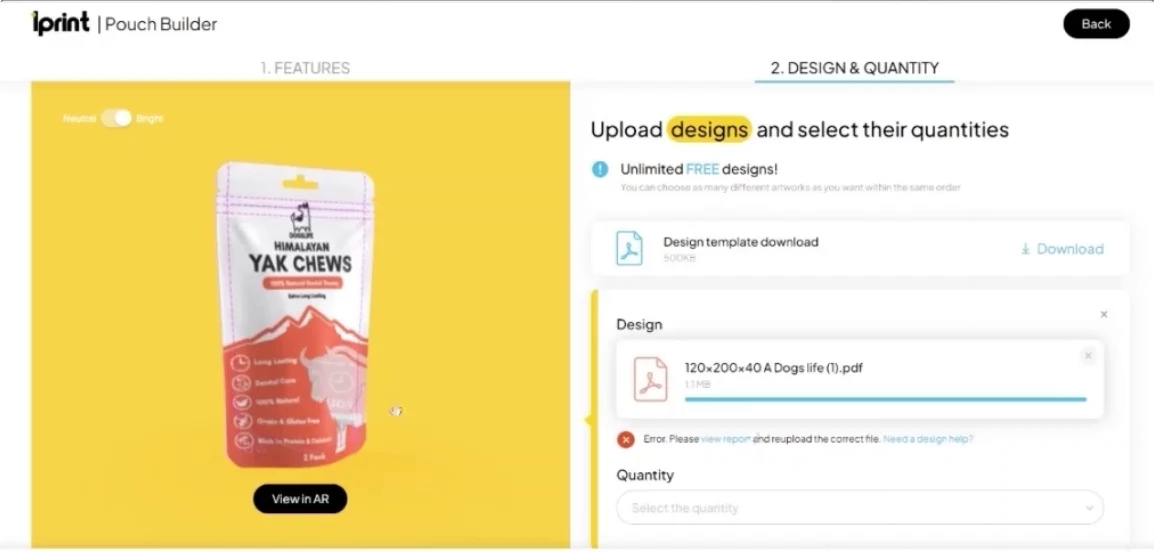Toggle the Neutral/Bright background switch
Image resolution: width=1154 pixels, height=552 pixels.
point(116,118)
